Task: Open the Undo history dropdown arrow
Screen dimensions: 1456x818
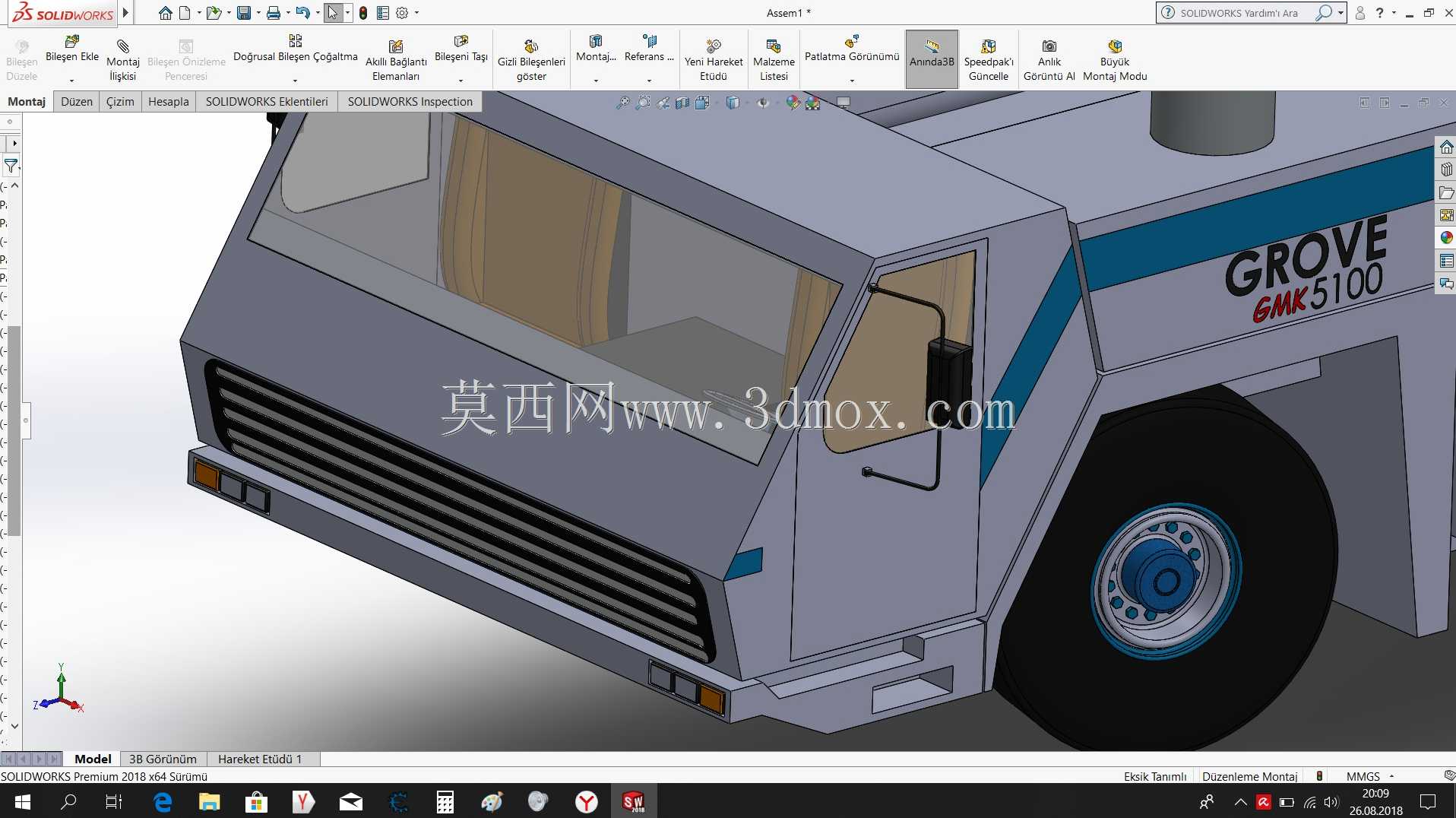Action: click(x=318, y=13)
